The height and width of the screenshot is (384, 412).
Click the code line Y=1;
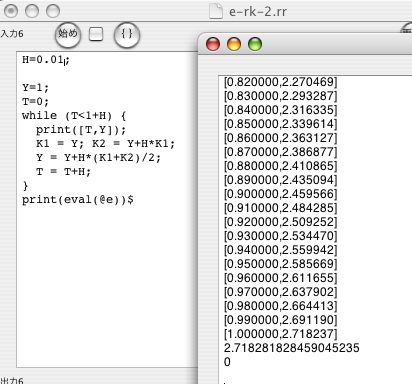35,88
